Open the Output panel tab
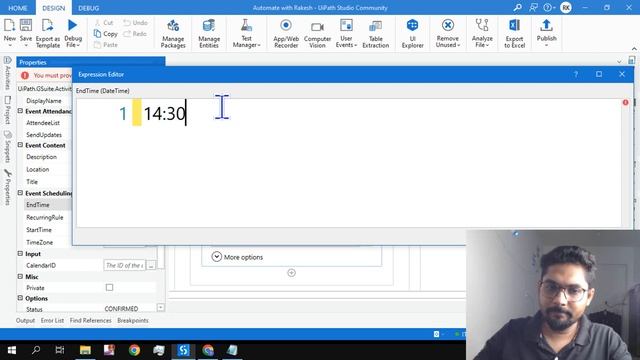This screenshot has height=360, width=640. [x=25, y=320]
